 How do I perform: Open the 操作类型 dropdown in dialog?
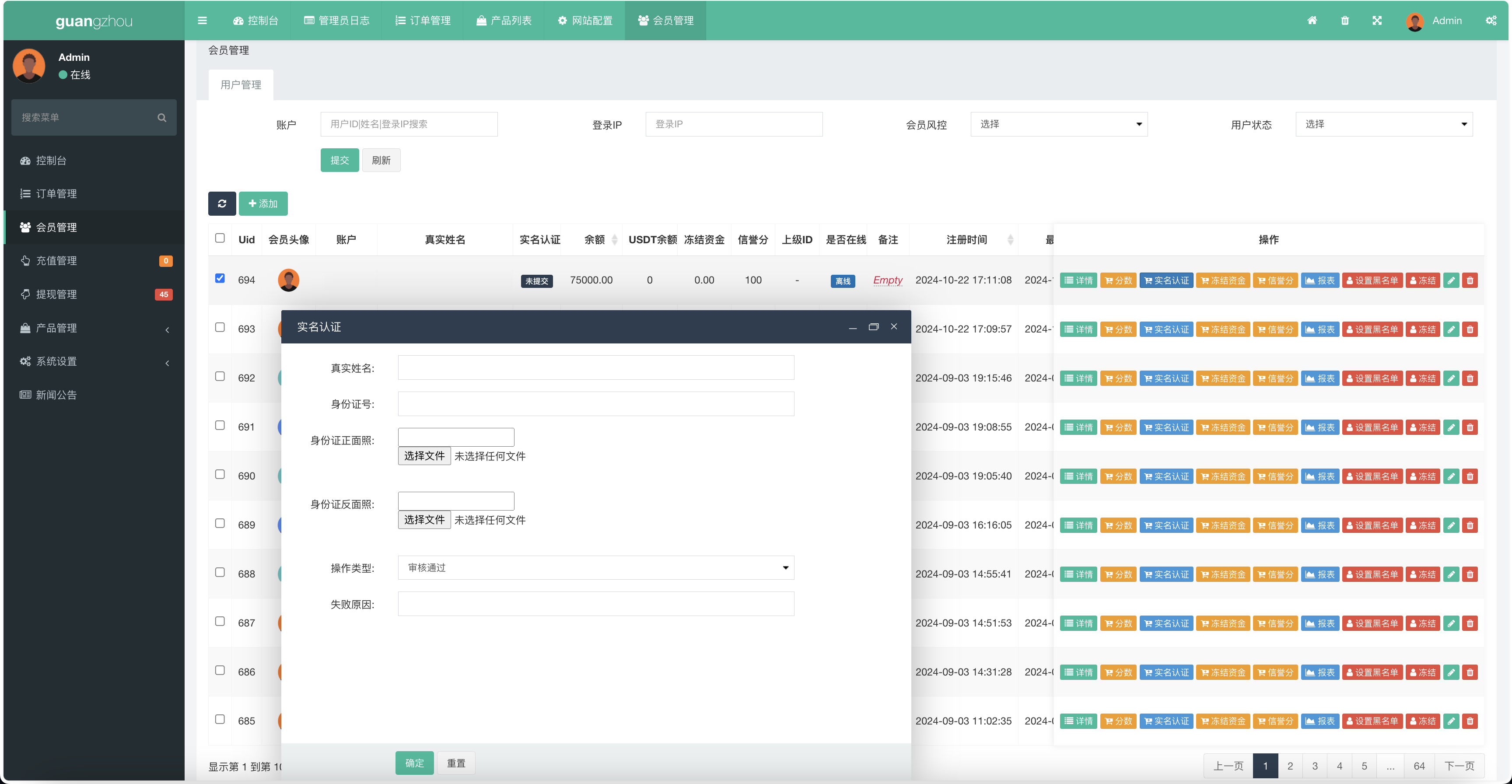coord(596,567)
